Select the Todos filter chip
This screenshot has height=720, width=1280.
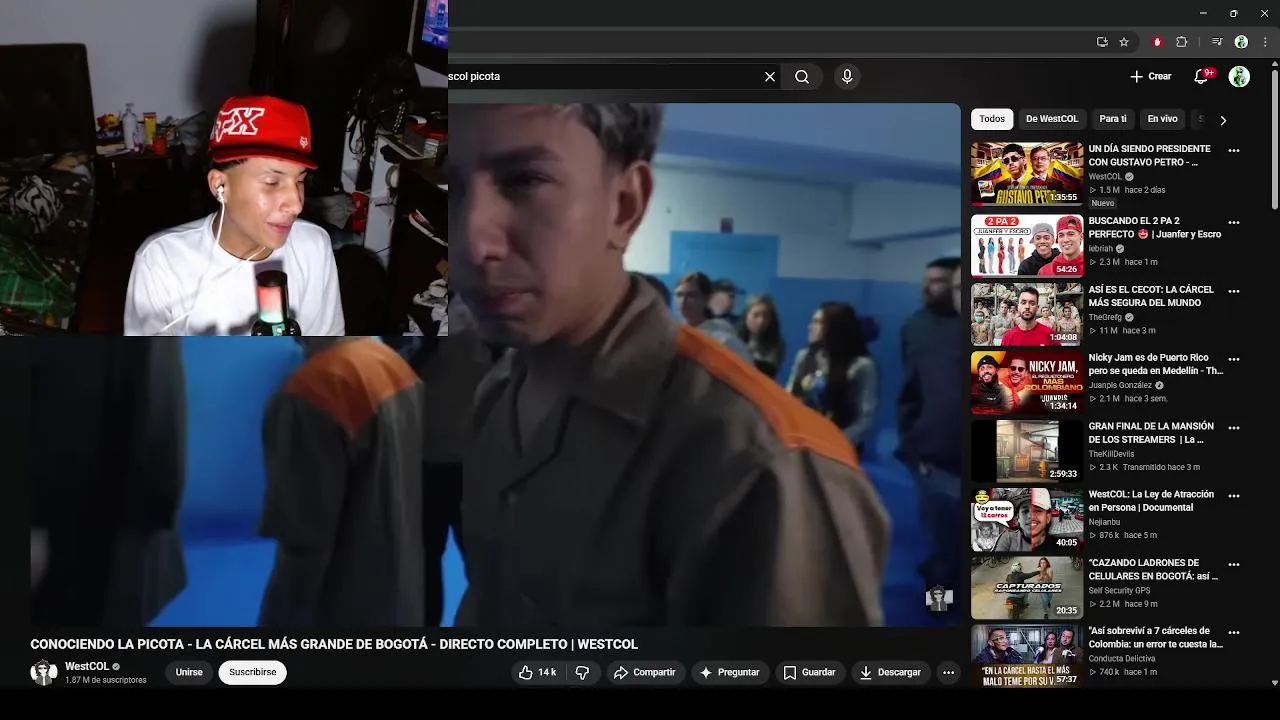992,119
